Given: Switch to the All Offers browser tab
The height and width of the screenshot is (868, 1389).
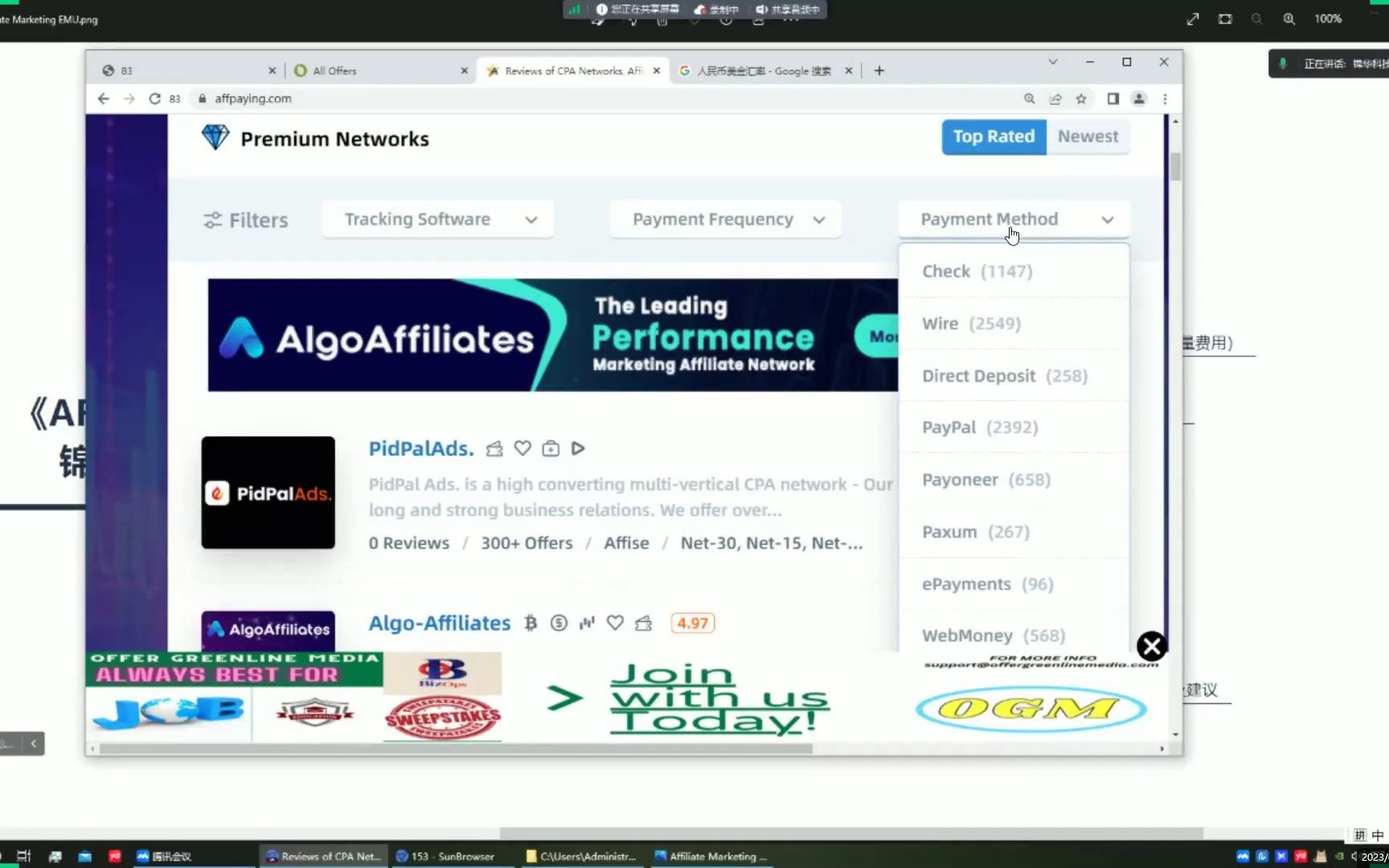Looking at the screenshot, I should [380, 71].
